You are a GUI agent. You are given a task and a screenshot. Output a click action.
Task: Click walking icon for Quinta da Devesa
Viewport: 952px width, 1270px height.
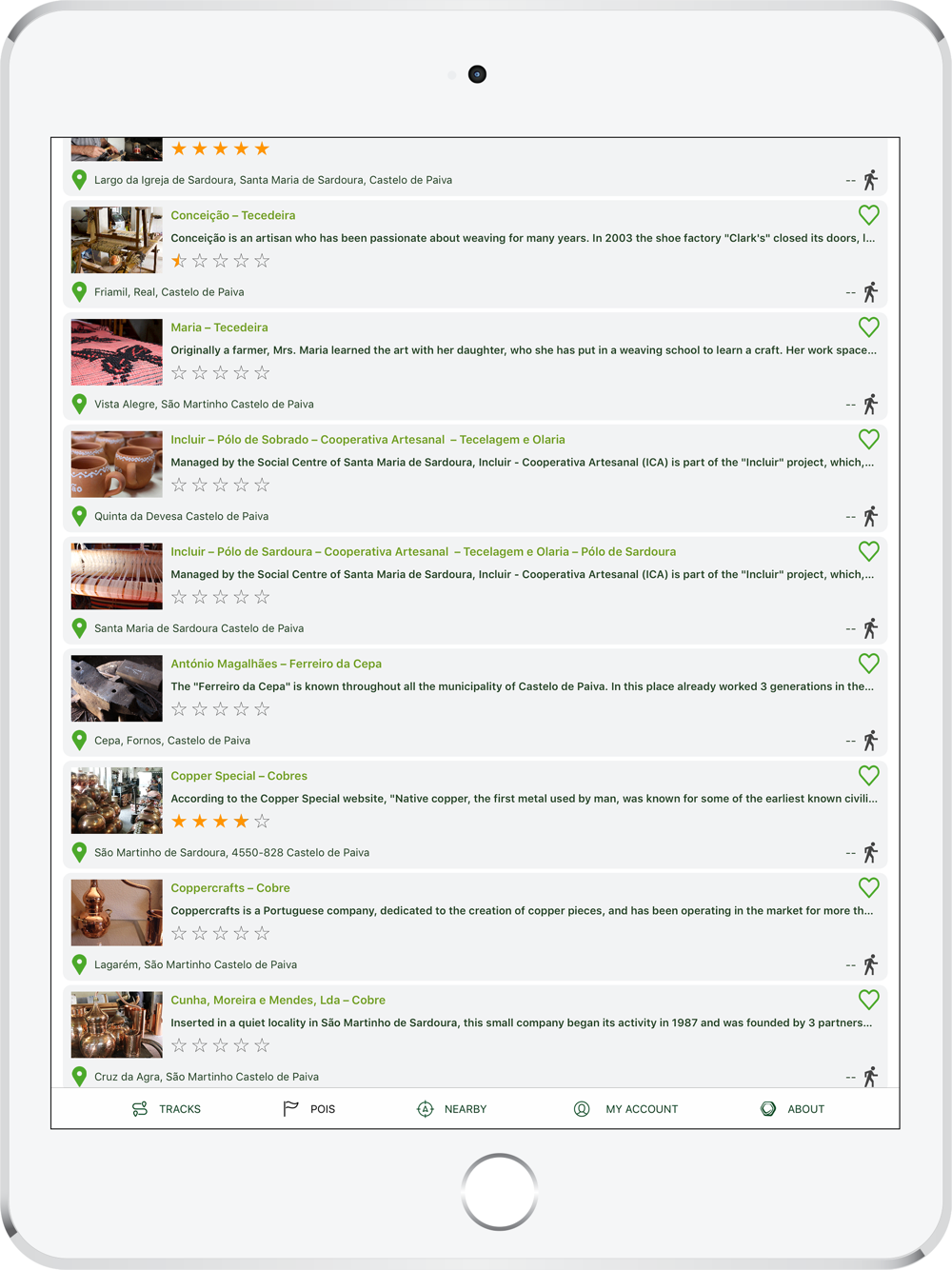(x=870, y=517)
